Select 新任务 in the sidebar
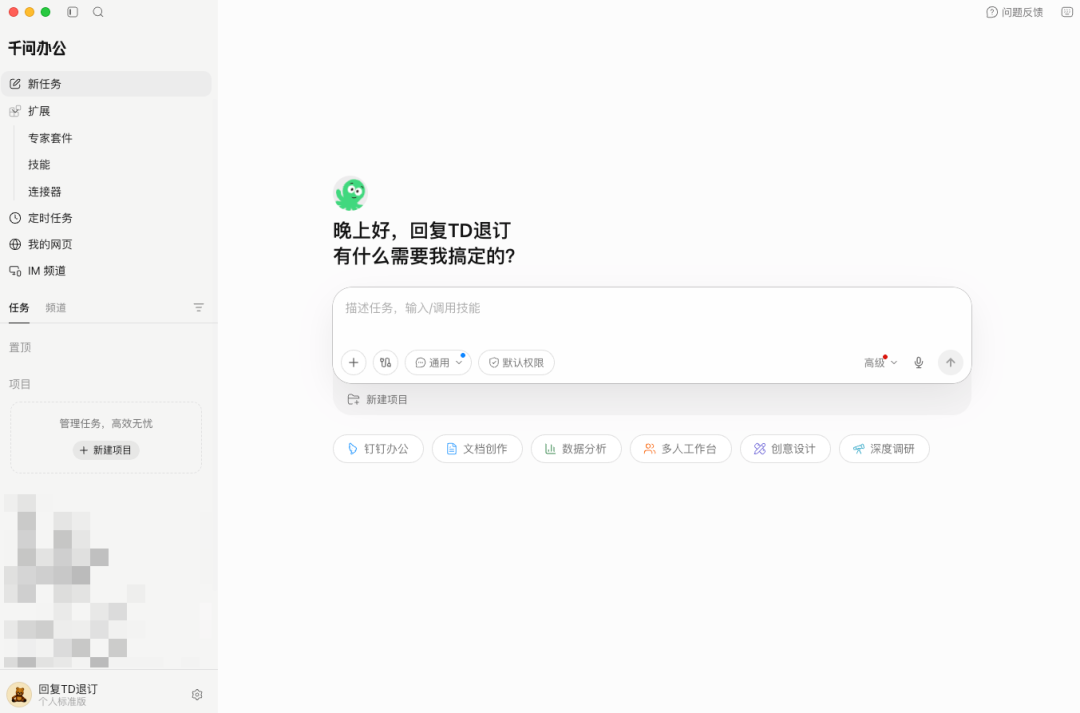Screen dimensions: 1080x713 [106, 84]
